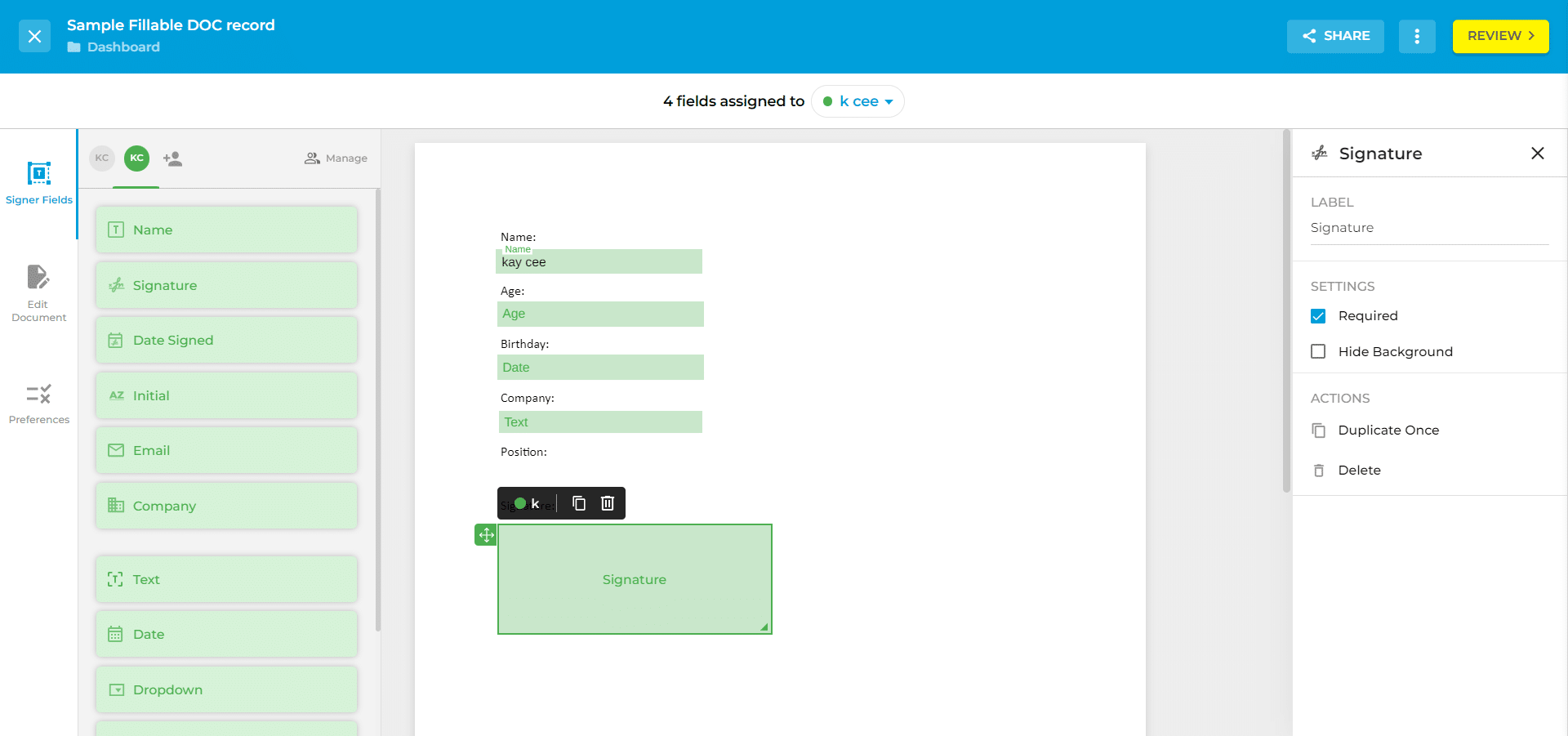Image resolution: width=1568 pixels, height=736 pixels.
Task: Click the field list scrollbar
Action: pyautogui.click(x=377, y=410)
